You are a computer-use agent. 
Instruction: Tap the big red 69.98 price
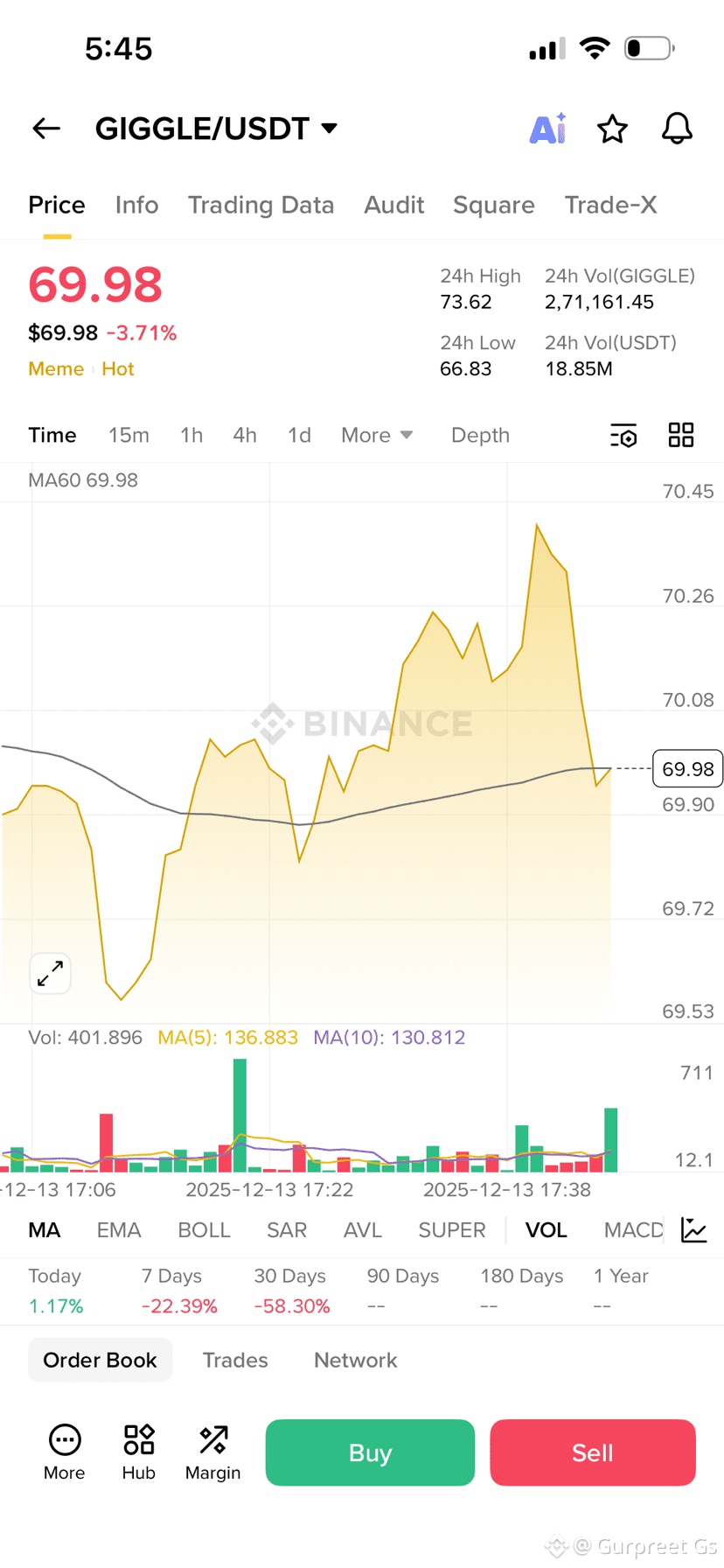point(95,284)
